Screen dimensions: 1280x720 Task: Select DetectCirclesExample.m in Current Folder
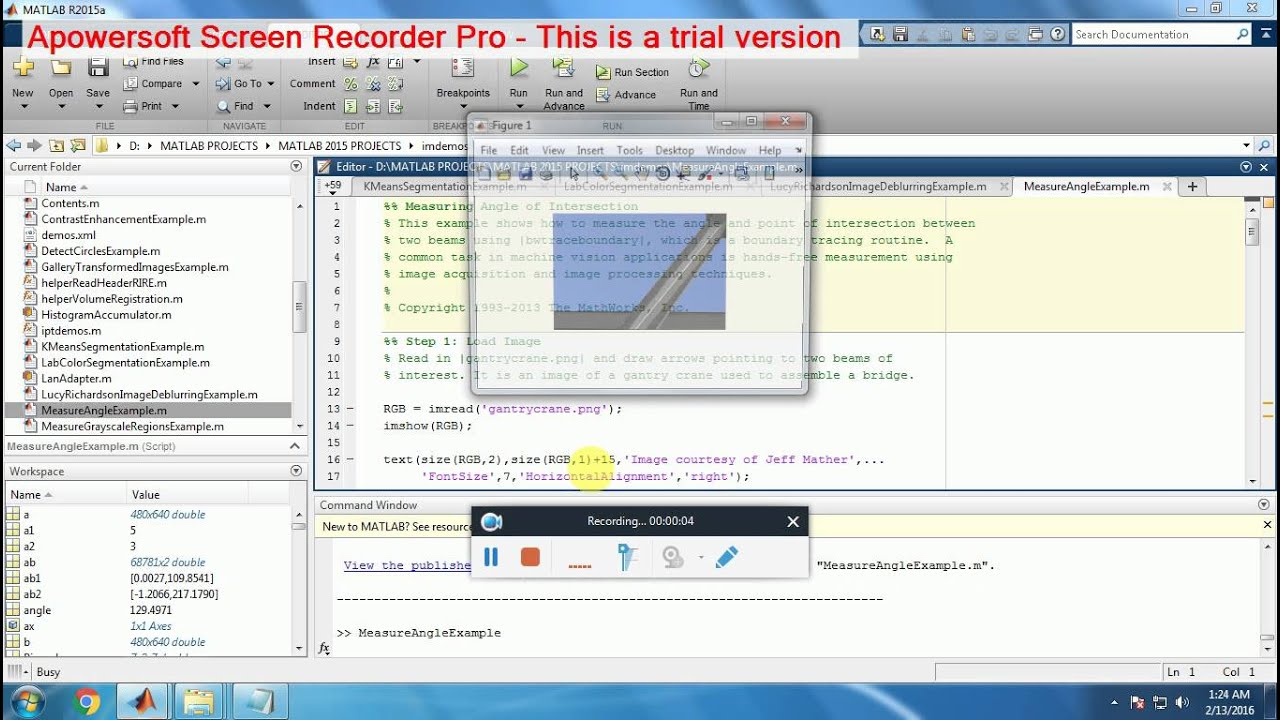click(100, 251)
